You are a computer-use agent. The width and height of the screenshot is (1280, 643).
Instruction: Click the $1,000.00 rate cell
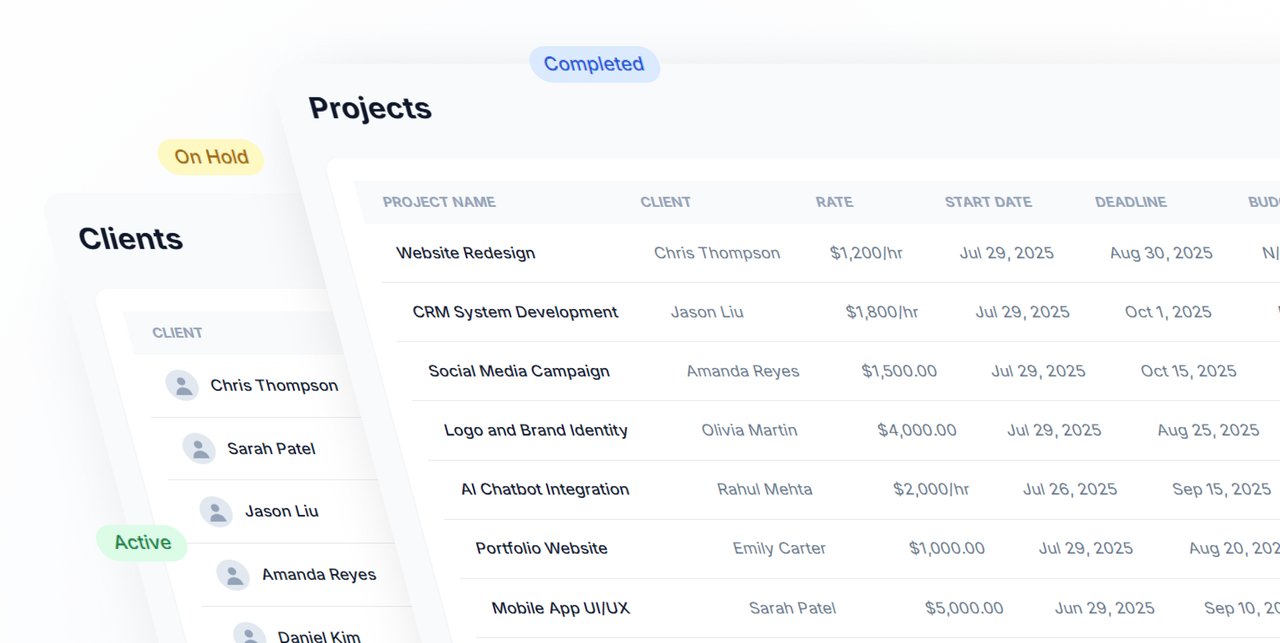947,548
